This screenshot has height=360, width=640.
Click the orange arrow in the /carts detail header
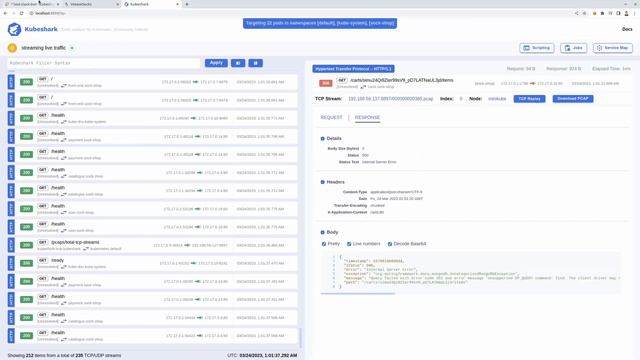pos(533,83)
